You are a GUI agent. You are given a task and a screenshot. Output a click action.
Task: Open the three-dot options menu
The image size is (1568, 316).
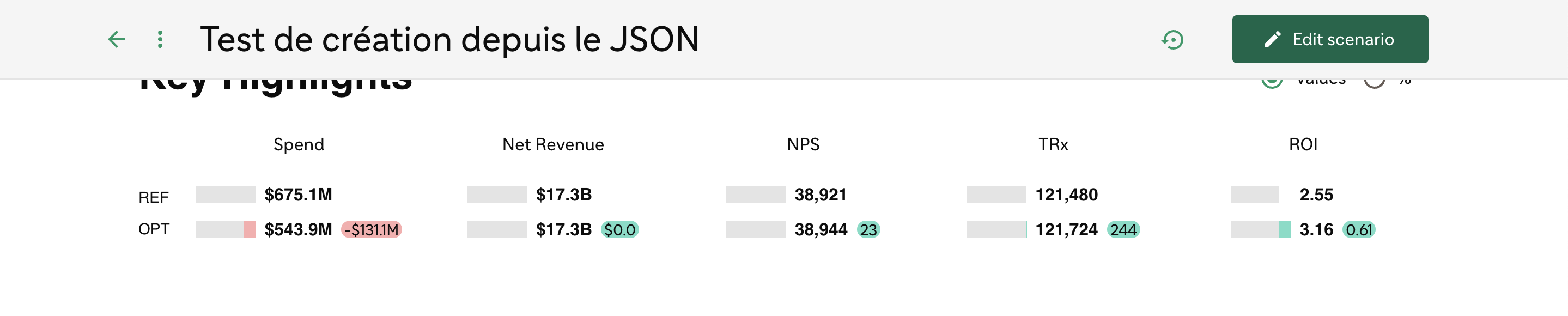coord(160,40)
